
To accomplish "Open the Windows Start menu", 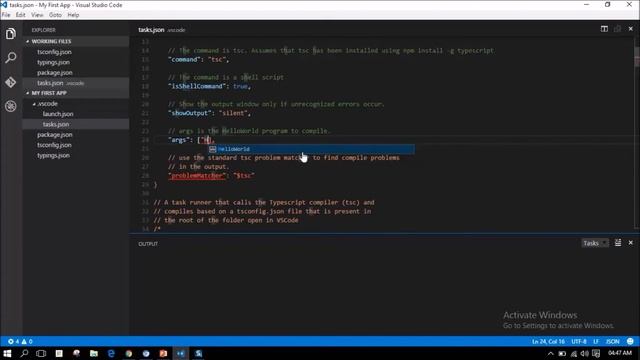I will [x=7, y=353].
